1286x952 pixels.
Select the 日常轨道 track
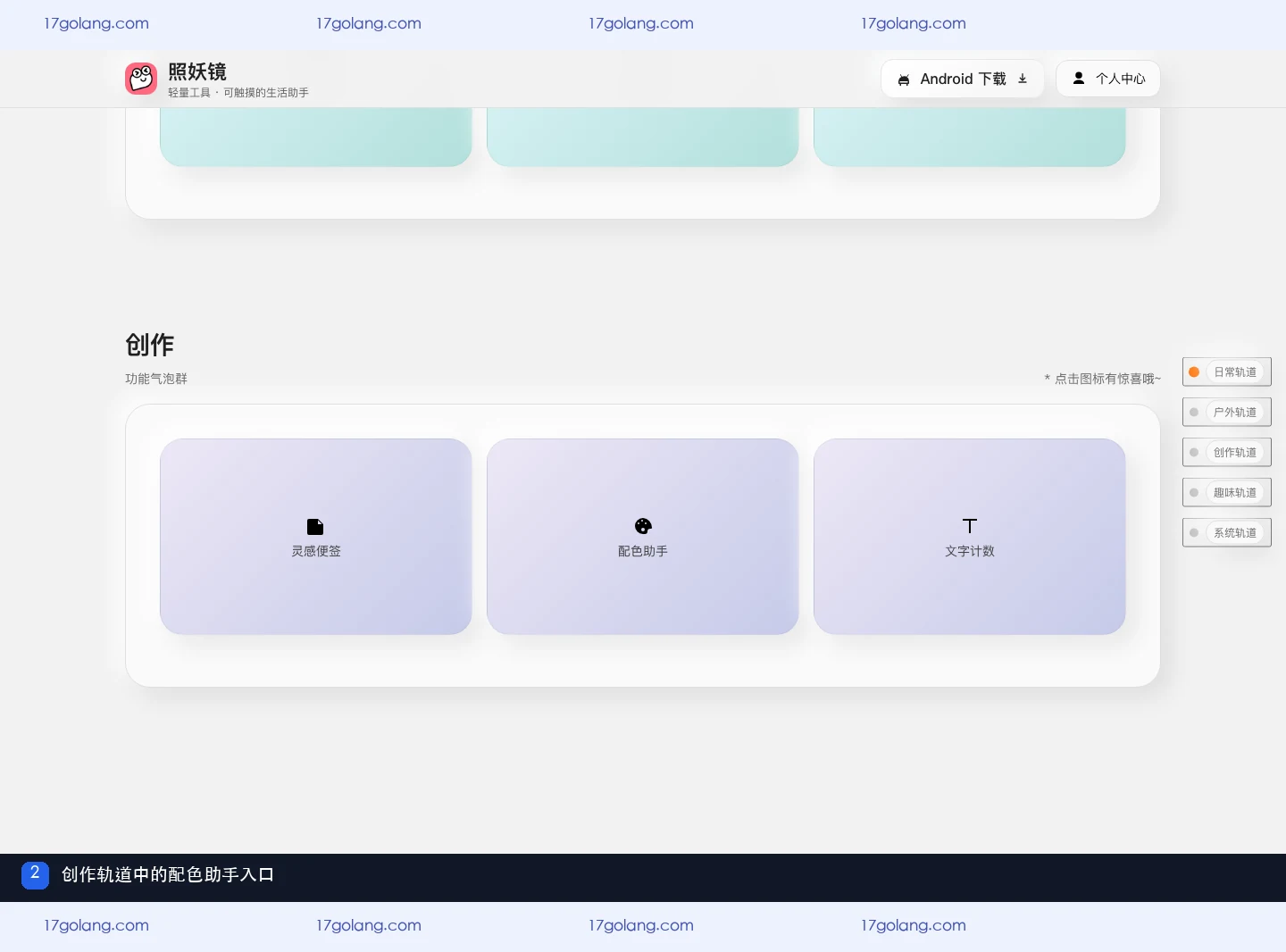pos(1227,372)
